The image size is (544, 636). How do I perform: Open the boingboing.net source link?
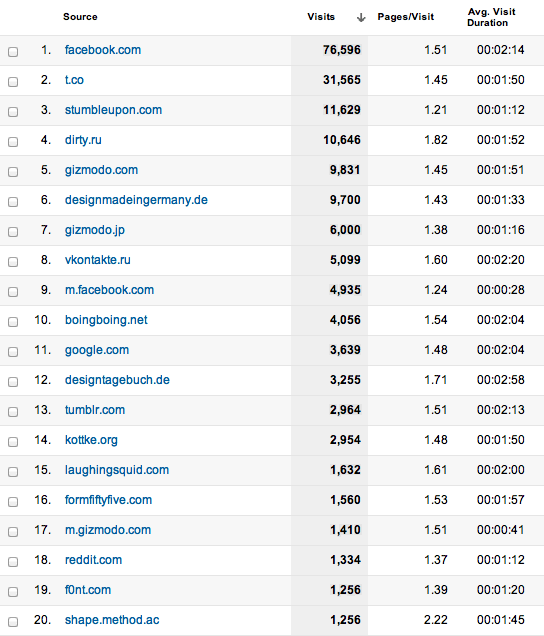[x=106, y=320]
